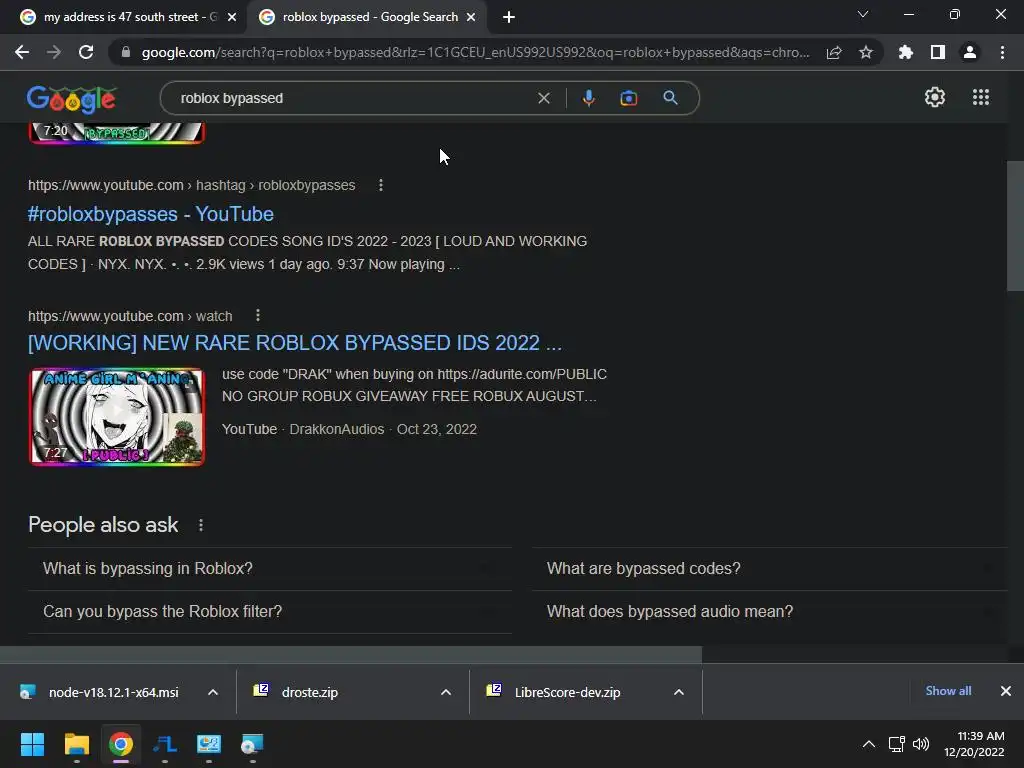Image resolution: width=1024 pixels, height=768 pixels.
Task: Go back using browser back arrow
Action: tap(22, 52)
